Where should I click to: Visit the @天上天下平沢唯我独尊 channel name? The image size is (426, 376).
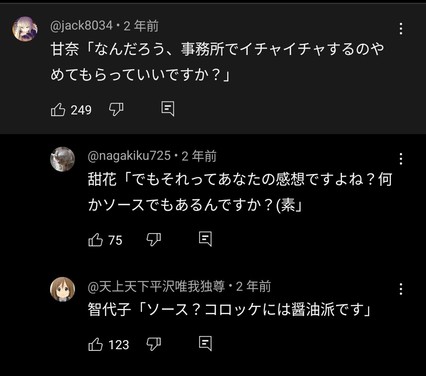tap(156, 286)
